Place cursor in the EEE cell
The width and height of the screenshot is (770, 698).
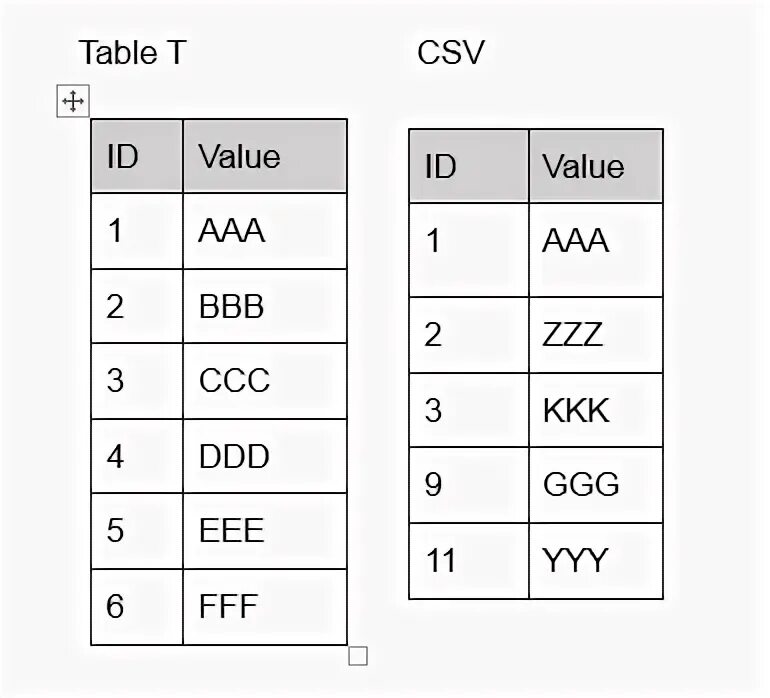click(x=264, y=531)
